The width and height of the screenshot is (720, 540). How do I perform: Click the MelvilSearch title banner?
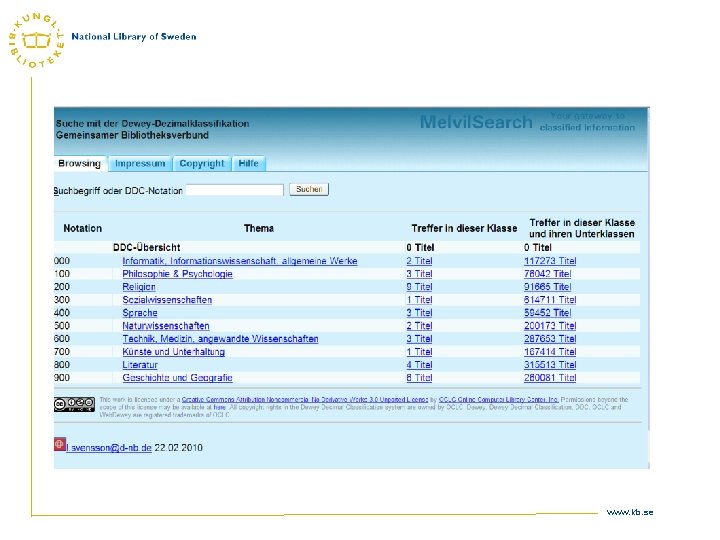476,122
